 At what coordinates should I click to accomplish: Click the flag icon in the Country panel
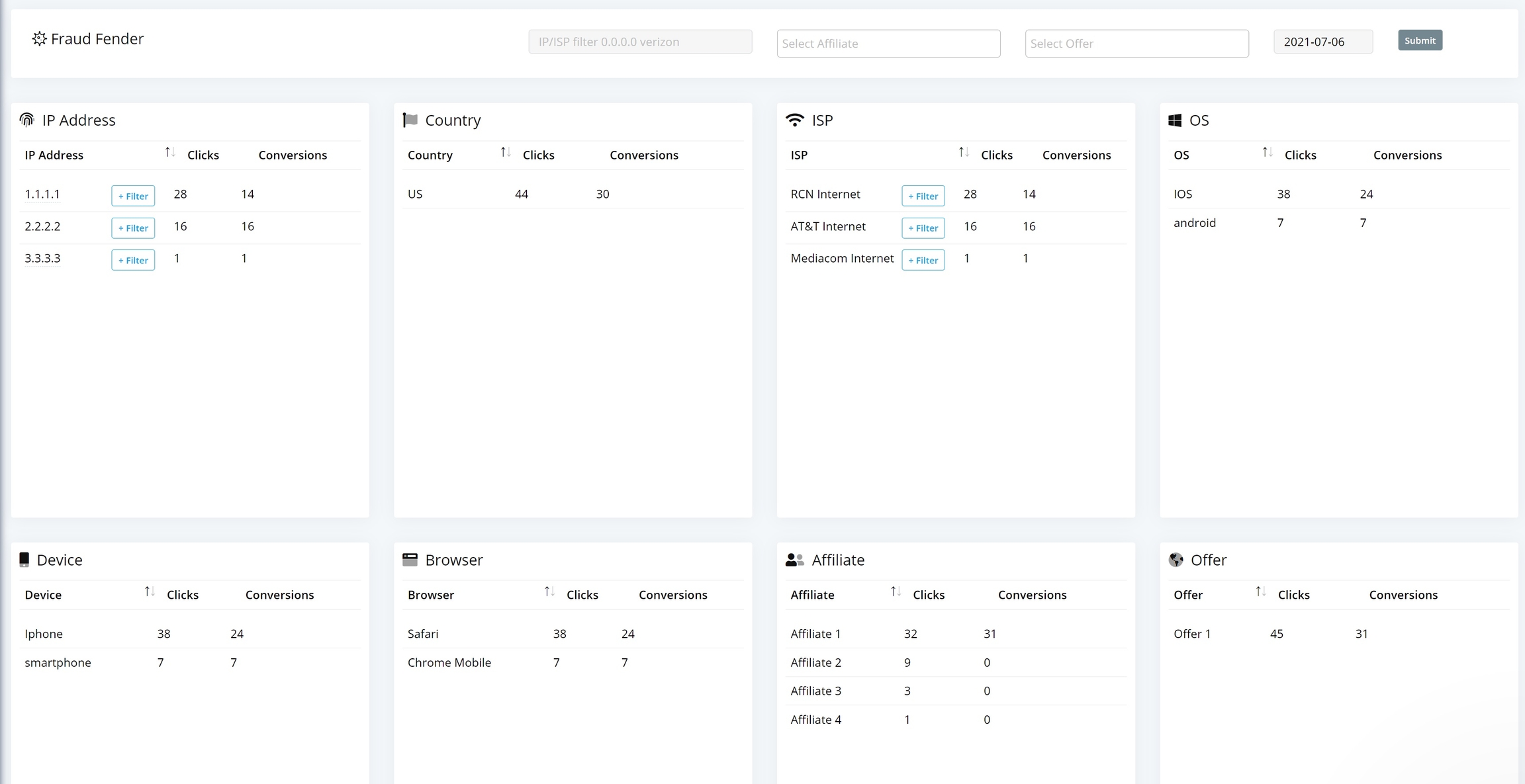410,120
